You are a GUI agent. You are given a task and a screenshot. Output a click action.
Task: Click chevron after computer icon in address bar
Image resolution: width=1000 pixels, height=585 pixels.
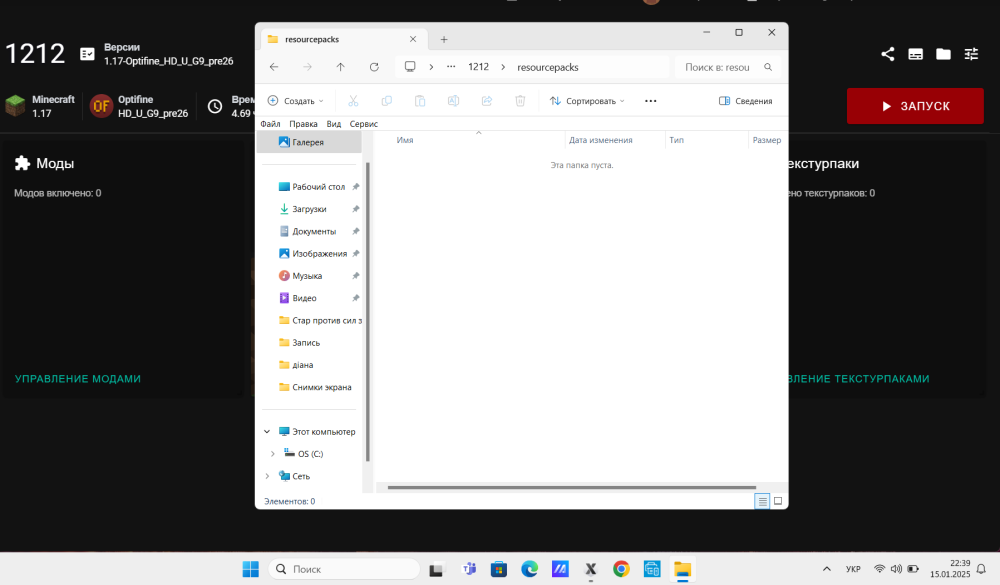click(x=431, y=67)
